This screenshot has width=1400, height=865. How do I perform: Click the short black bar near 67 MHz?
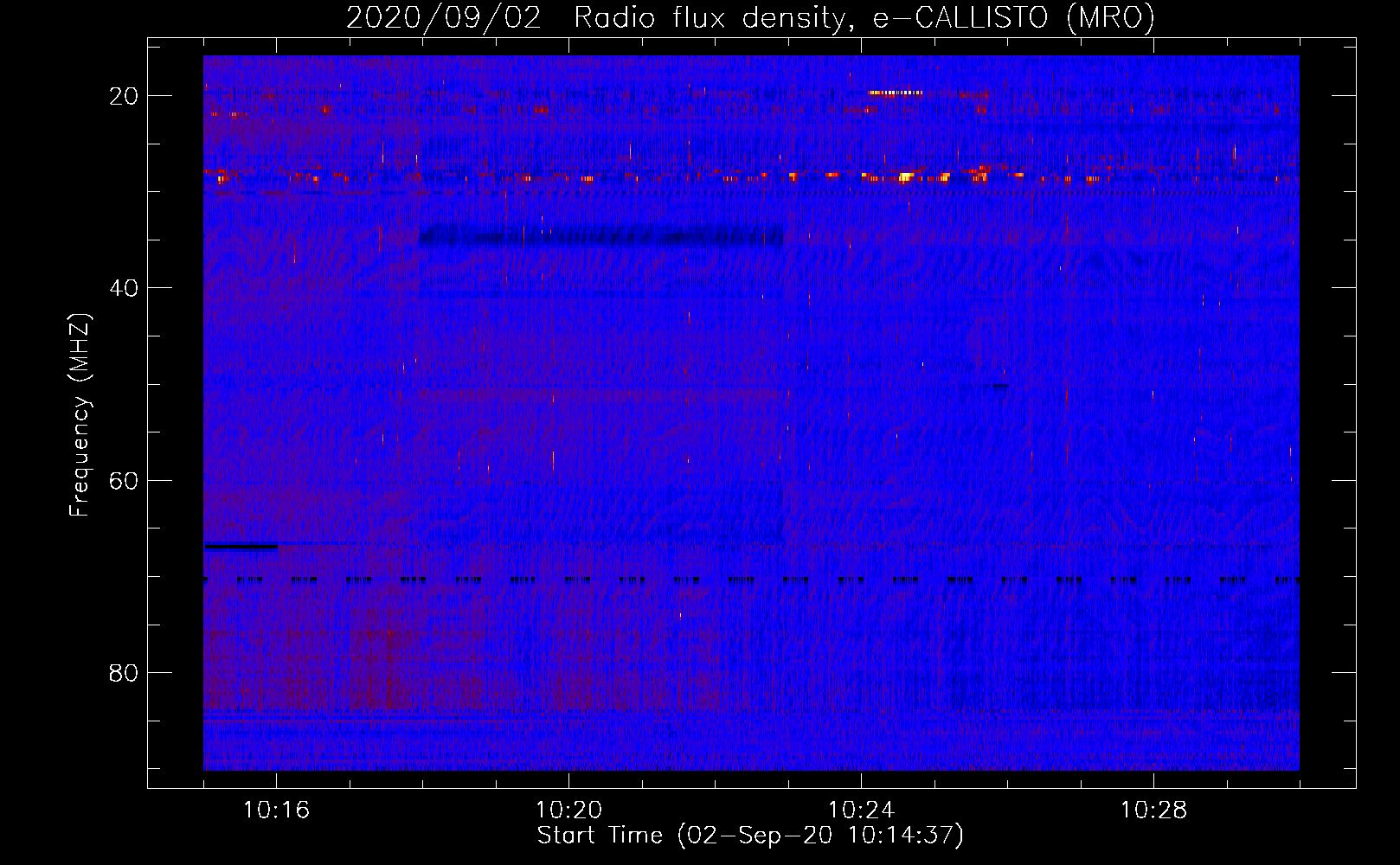(x=241, y=547)
